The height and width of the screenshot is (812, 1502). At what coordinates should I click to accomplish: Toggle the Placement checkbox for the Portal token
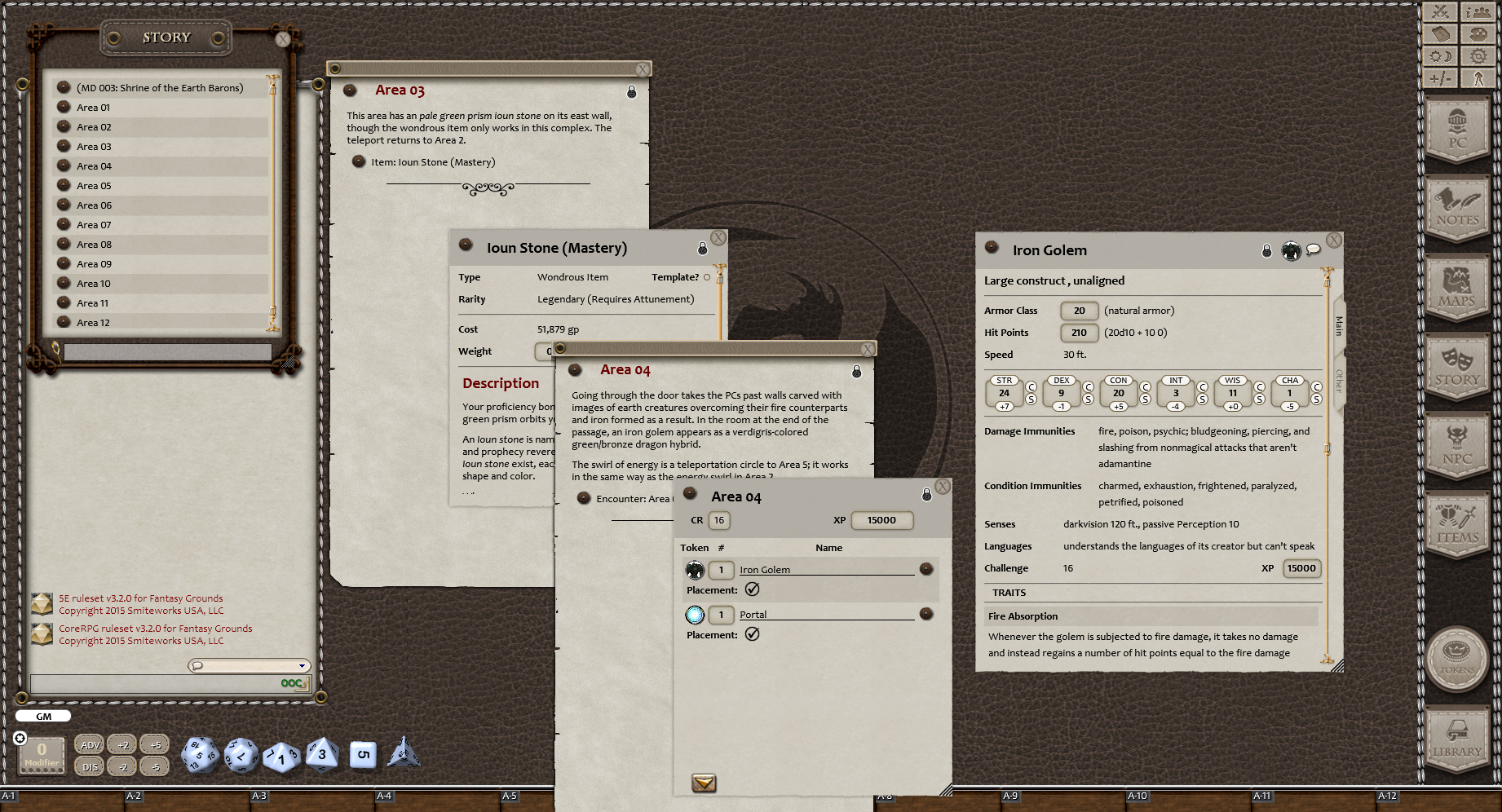pyautogui.click(x=753, y=634)
